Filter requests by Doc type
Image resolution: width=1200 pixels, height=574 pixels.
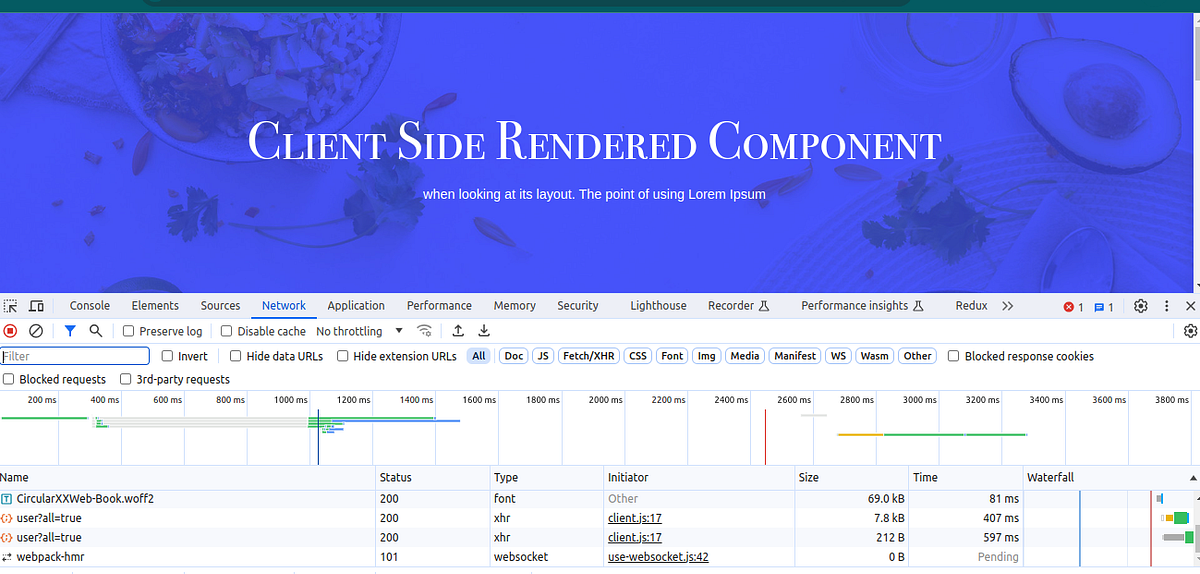[x=514, y=356]
